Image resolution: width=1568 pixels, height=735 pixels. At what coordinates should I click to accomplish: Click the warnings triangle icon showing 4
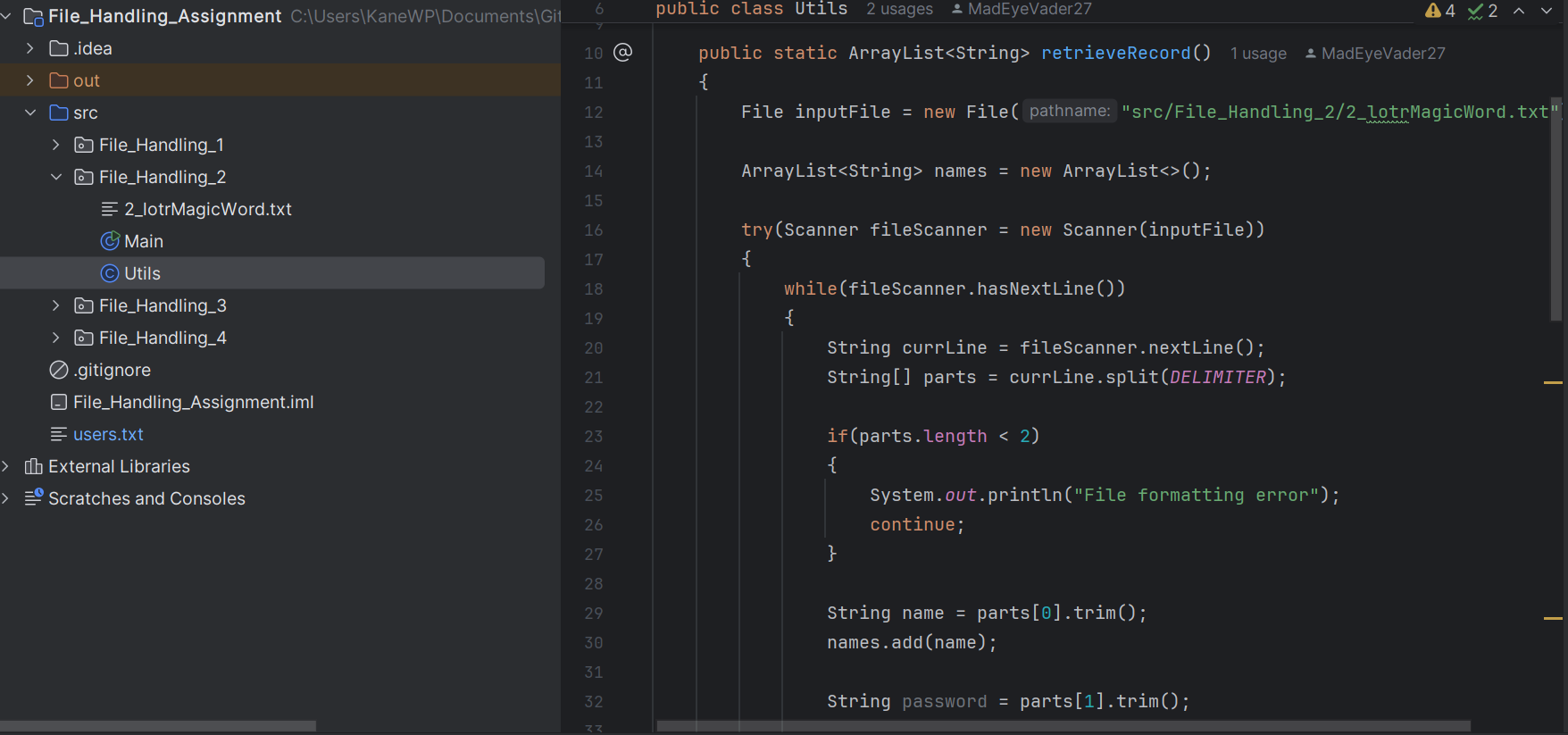[x=1433, y=11]
